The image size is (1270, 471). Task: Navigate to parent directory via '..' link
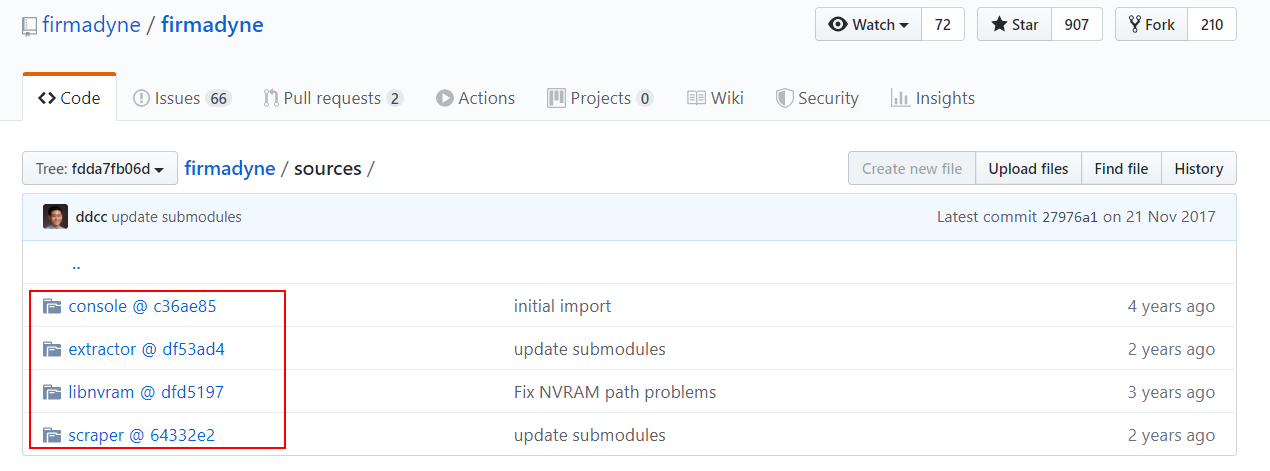(x=76, y=264)
